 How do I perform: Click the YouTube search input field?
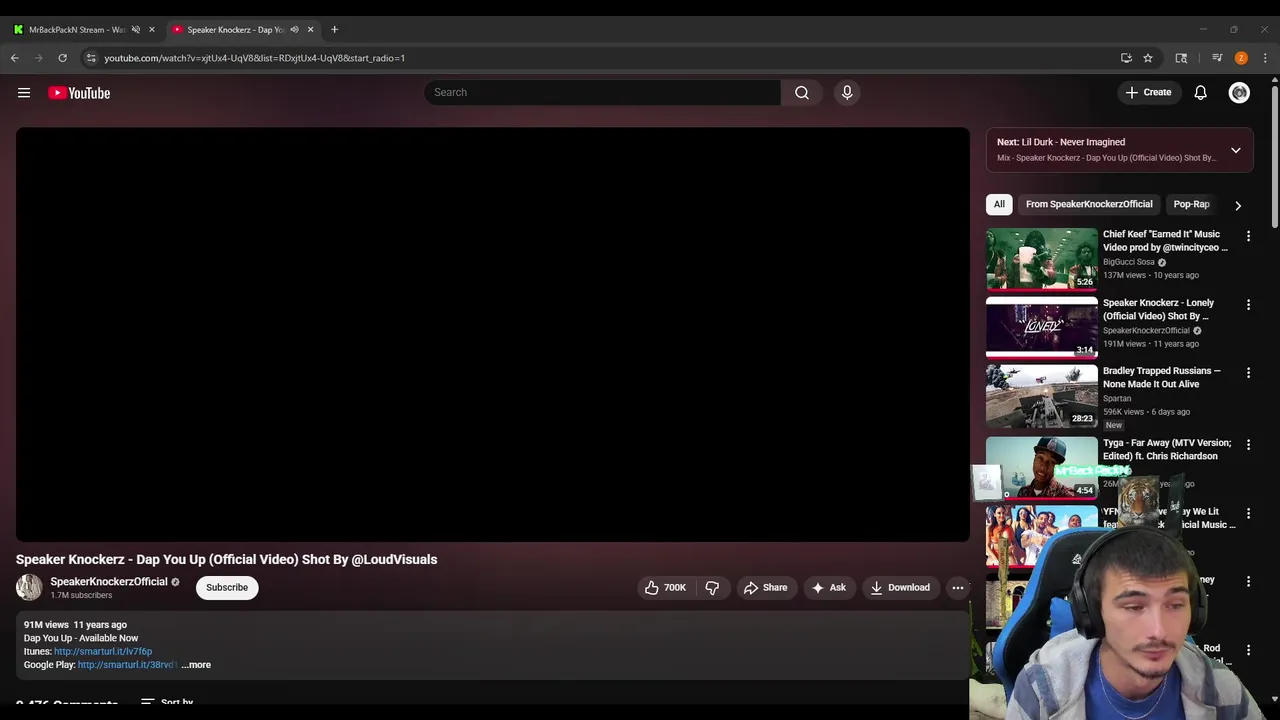[x=602, y=92]
